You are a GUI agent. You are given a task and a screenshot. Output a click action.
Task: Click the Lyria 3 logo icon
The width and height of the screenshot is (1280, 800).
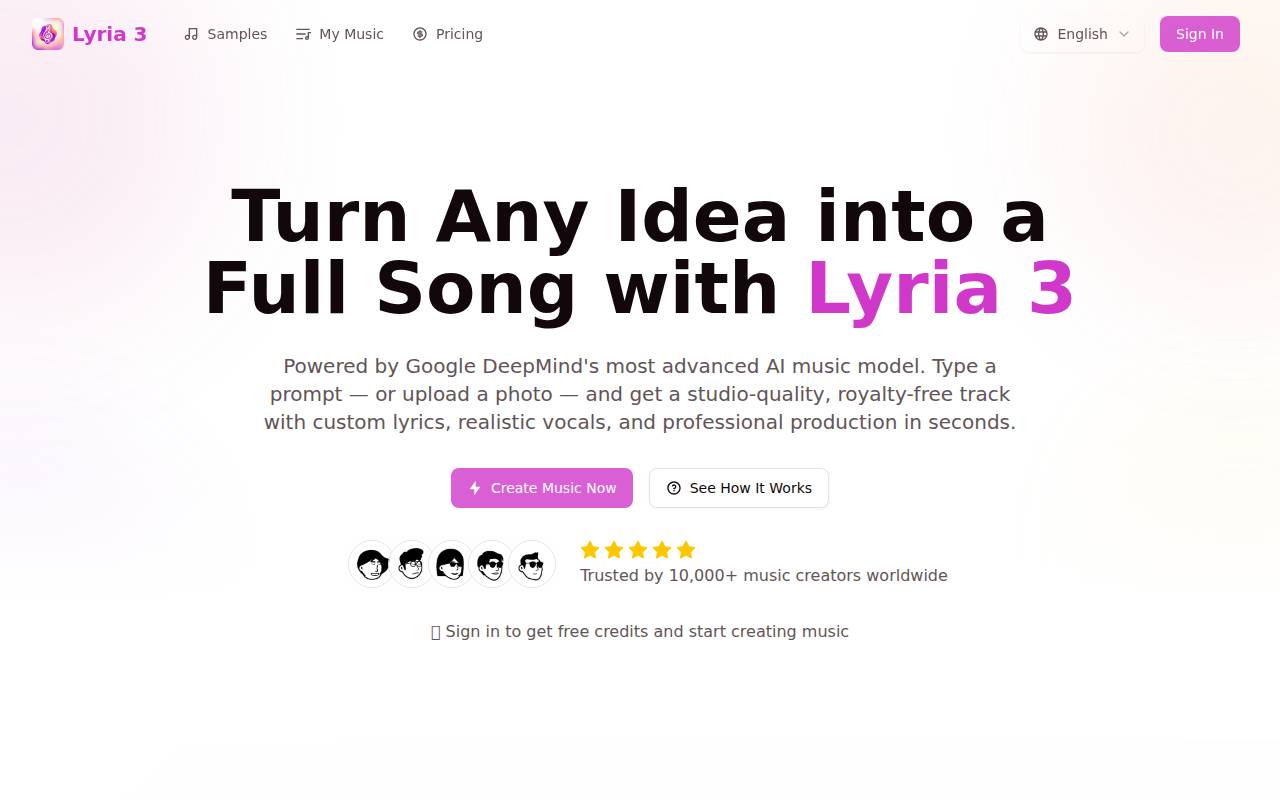click(x=47, y=33)
